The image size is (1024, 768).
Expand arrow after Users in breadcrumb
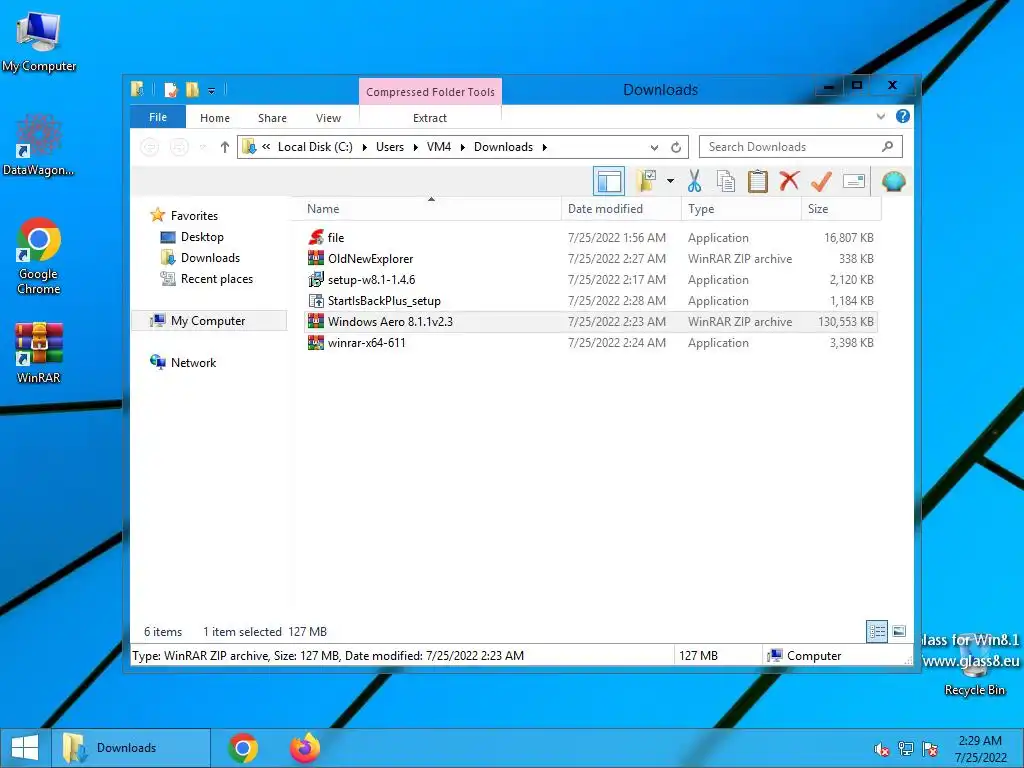point(415,147)
